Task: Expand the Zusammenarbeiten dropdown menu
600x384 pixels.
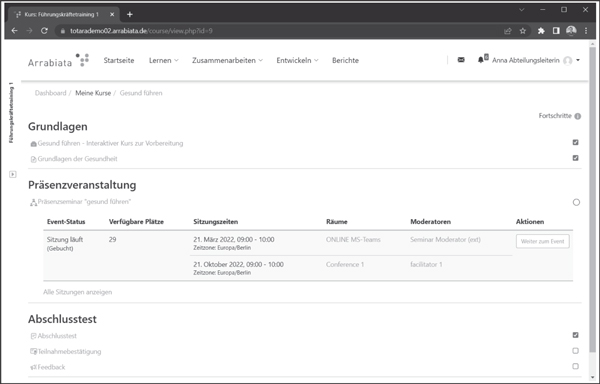Action: [x=227, y=60]
